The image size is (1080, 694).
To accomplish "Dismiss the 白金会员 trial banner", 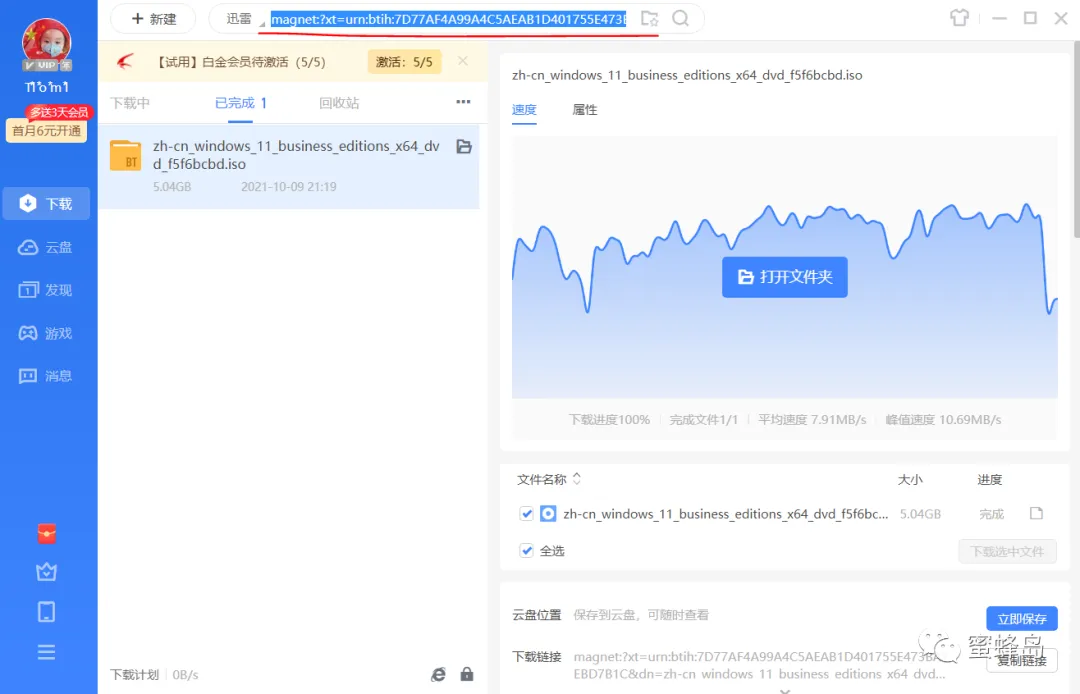I will (463, 61).
